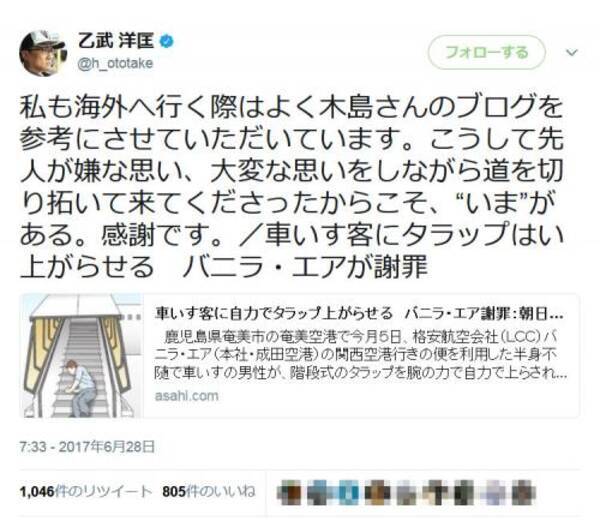Image resolution: width=600 pixels, height=527 pixels.
Task: Click the third liker avatar icon
Action: (x=347, y=493)
